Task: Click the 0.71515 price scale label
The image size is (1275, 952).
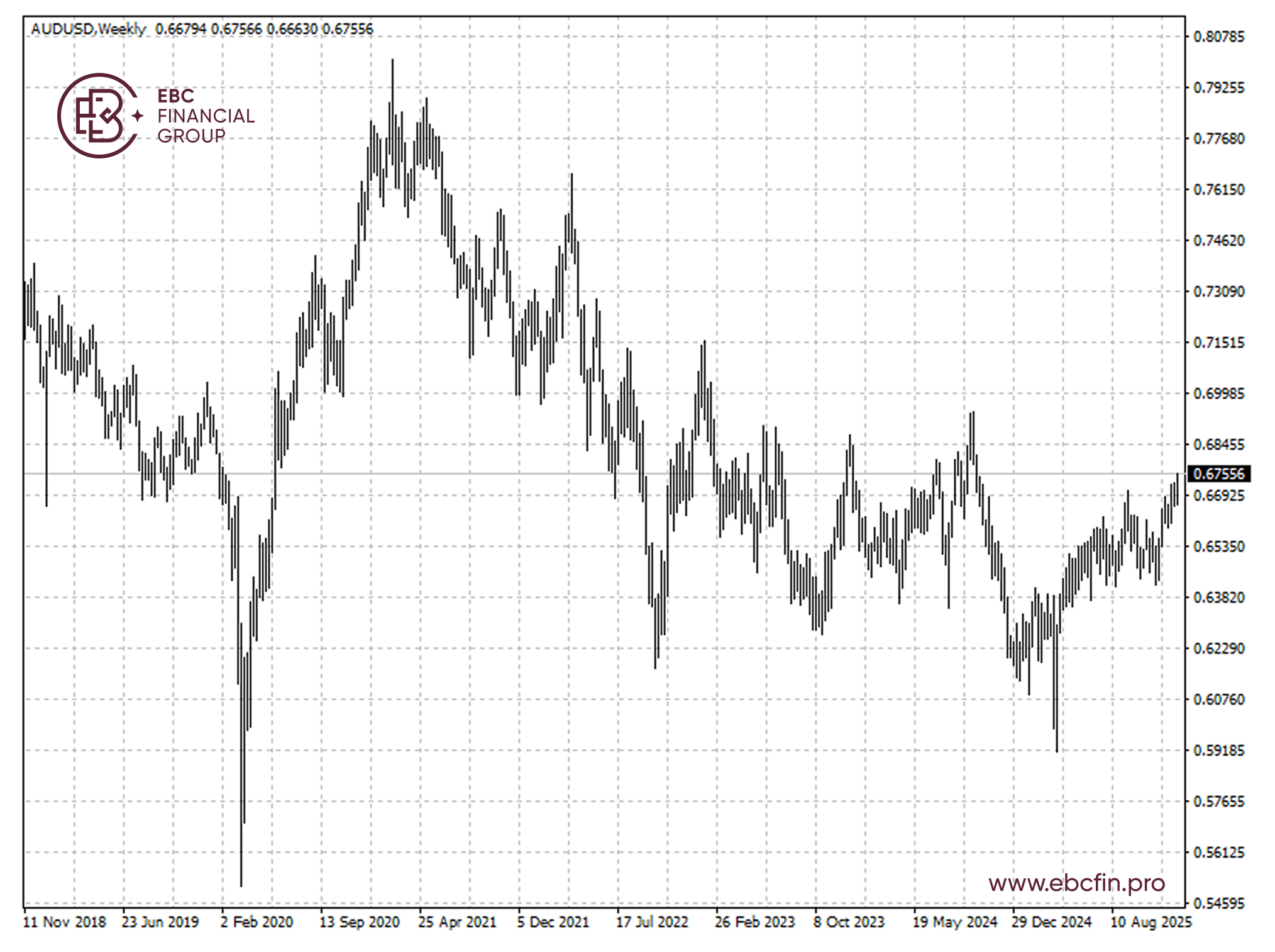Action: point(1218,343)
